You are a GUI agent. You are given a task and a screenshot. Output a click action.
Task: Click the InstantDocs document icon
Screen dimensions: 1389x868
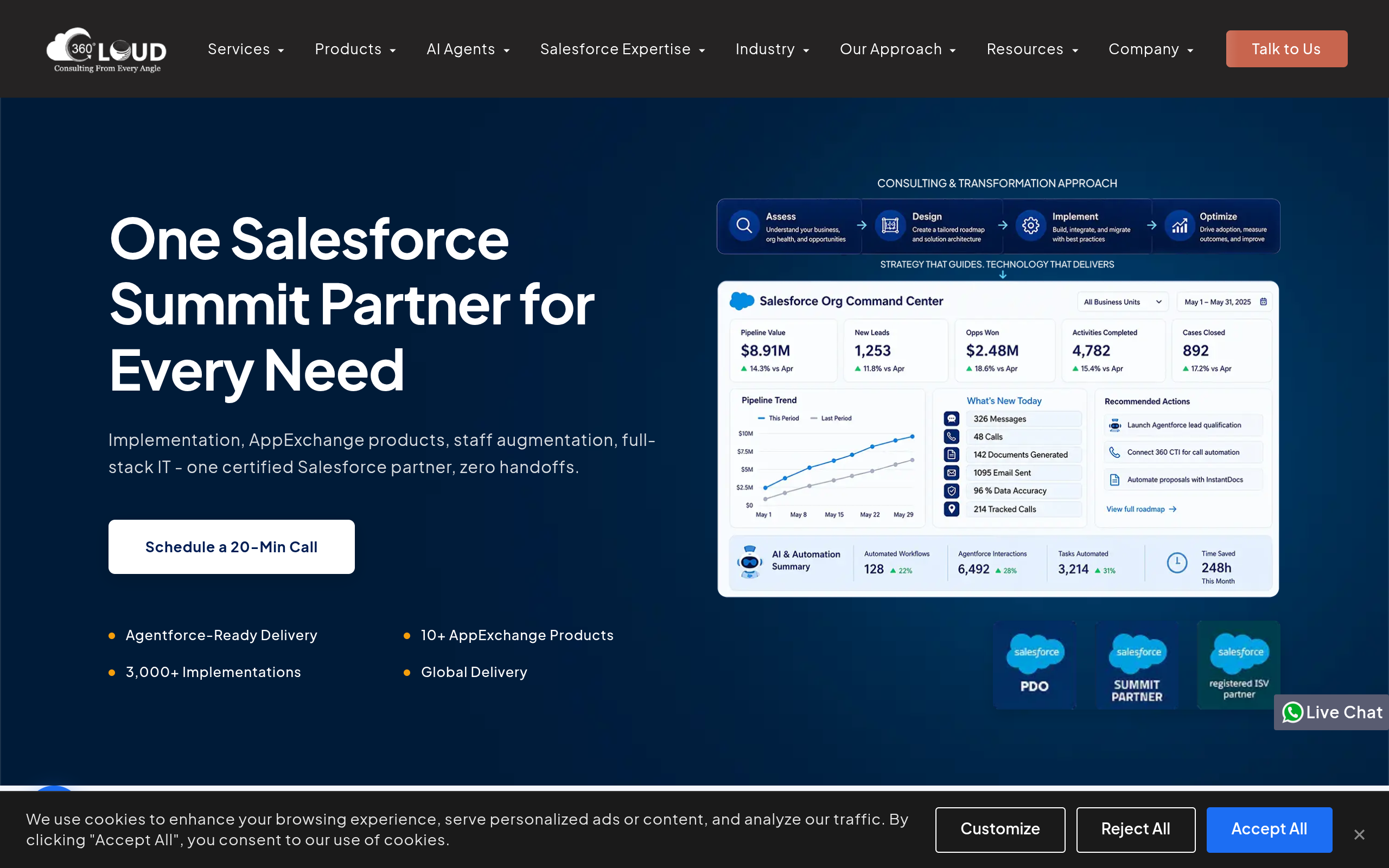(1114, 480)
